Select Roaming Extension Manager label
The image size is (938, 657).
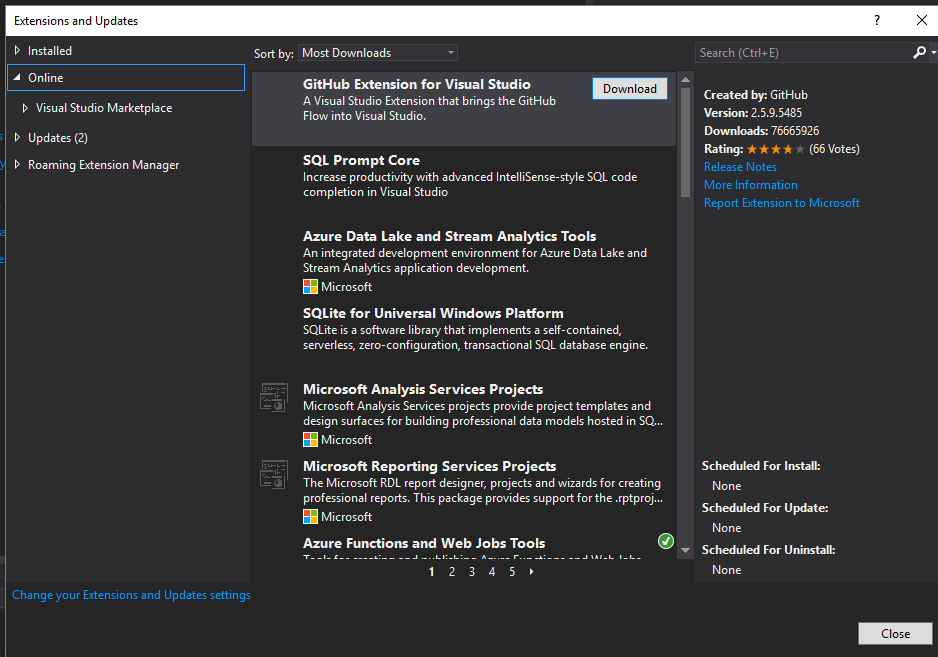pyautogui.click(x=103, y=165)
